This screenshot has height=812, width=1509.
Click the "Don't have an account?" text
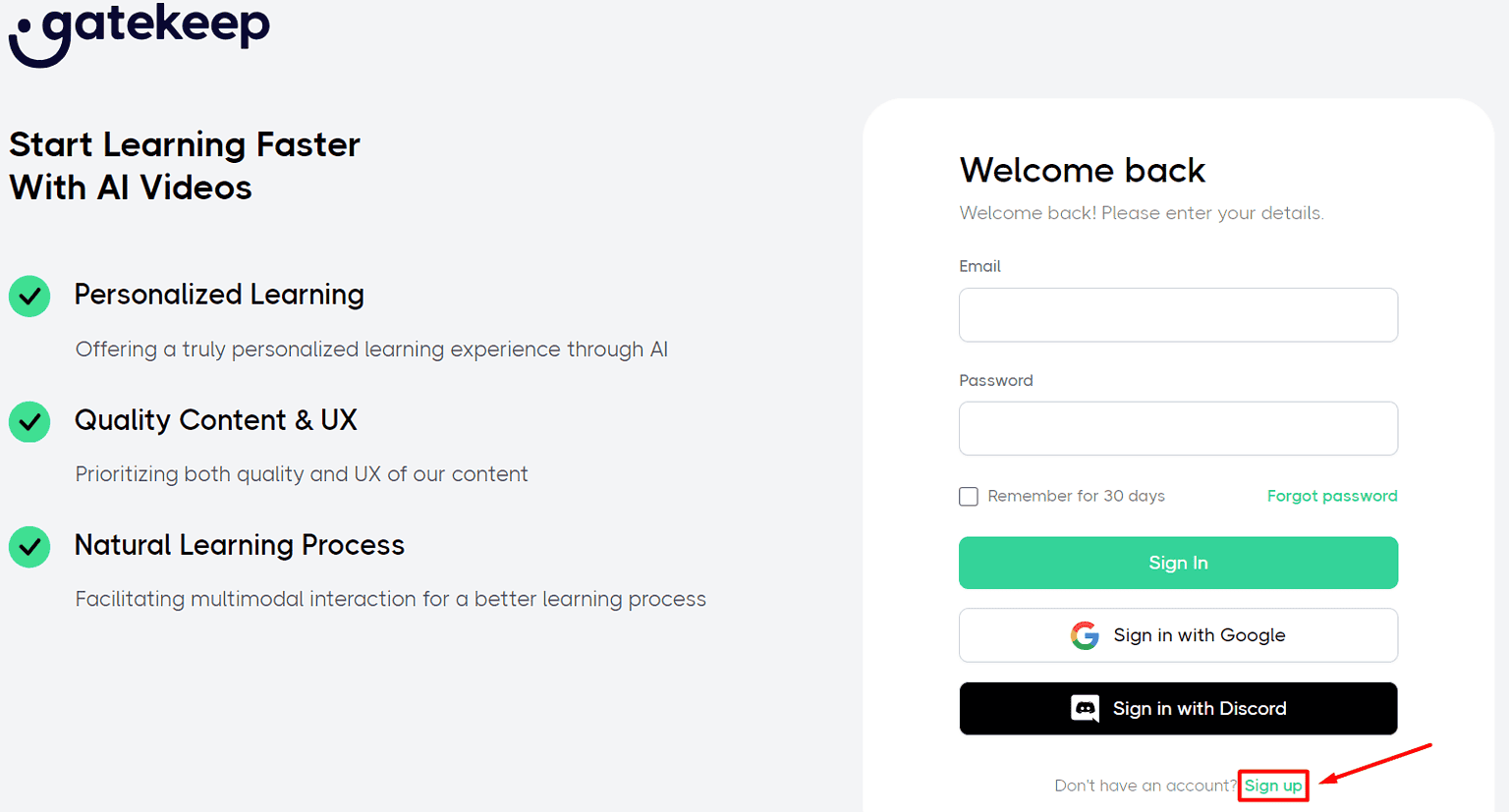click(x=1145, y=785)
